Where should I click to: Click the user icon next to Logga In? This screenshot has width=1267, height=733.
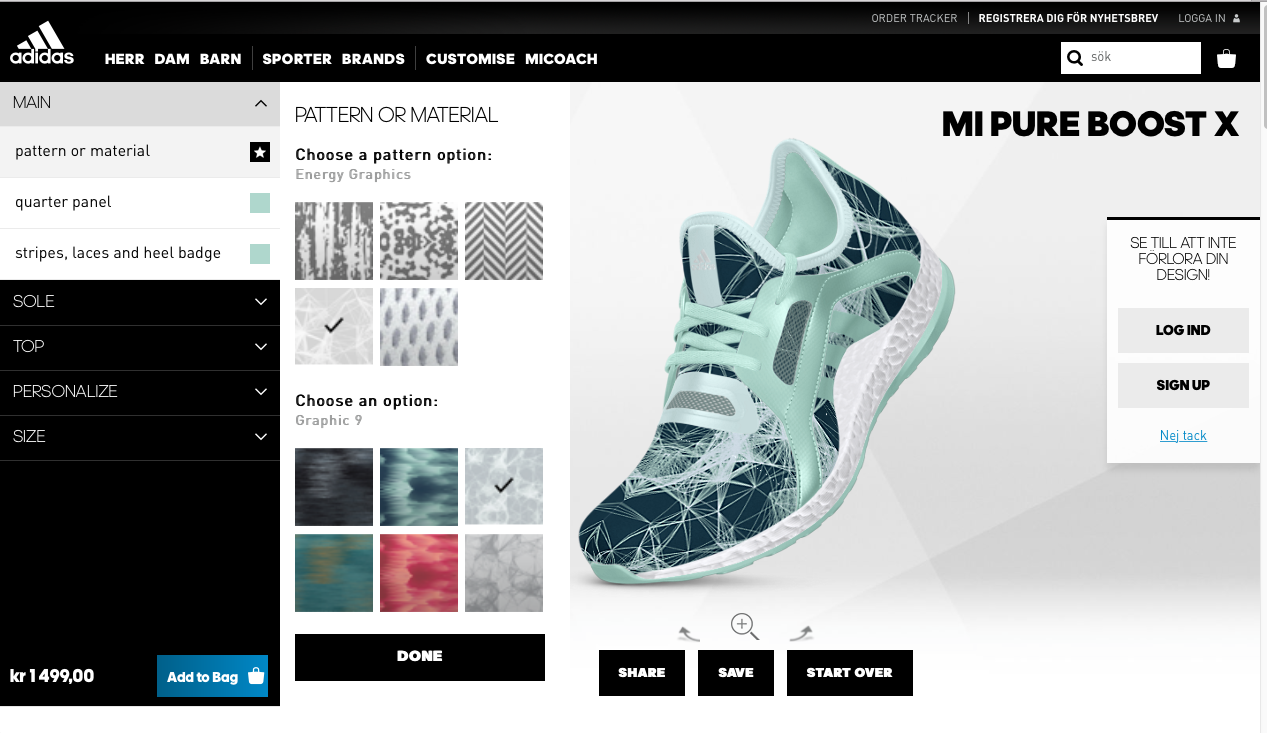tap(1236, 18)
